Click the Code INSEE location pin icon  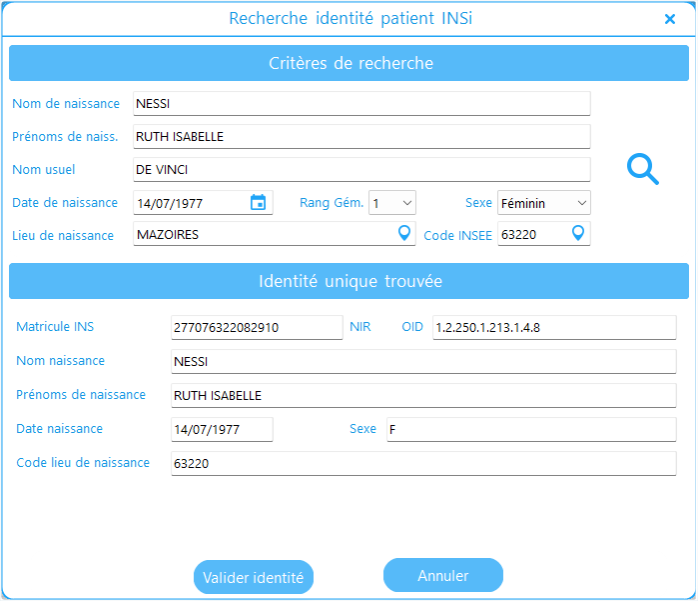[x=577, y=234]
